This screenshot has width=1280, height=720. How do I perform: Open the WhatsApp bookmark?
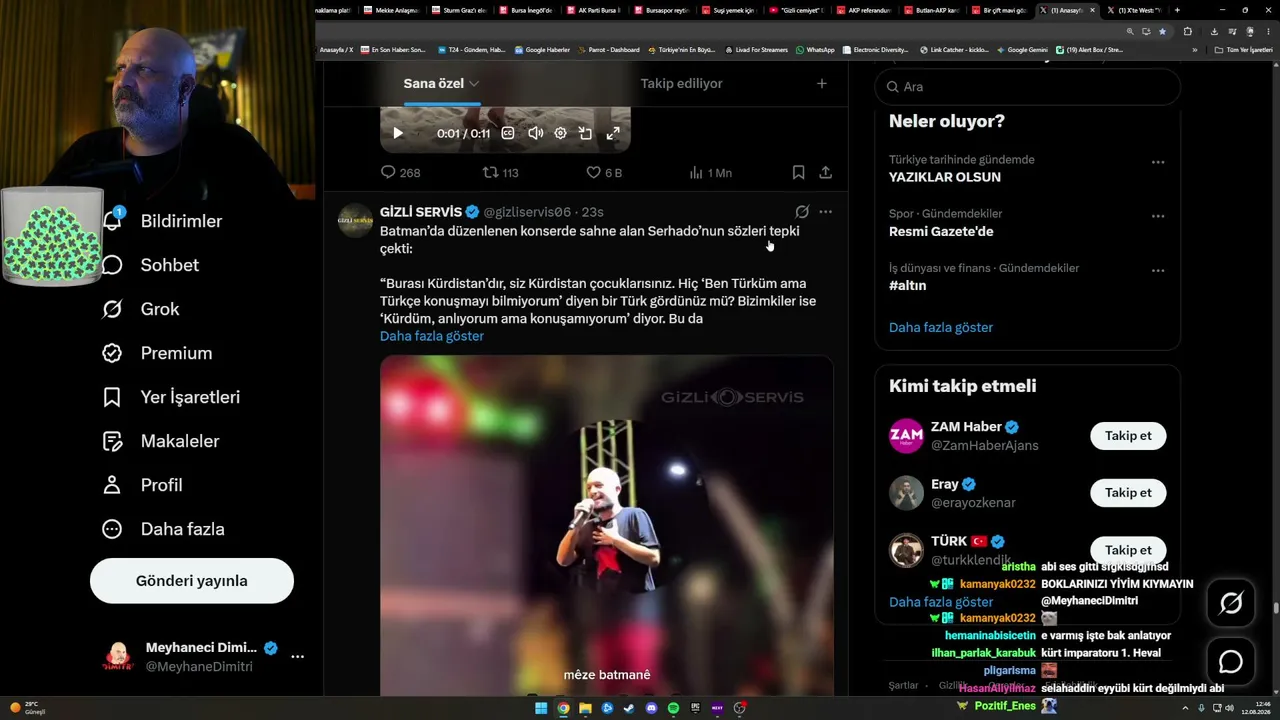click(815, 50)
